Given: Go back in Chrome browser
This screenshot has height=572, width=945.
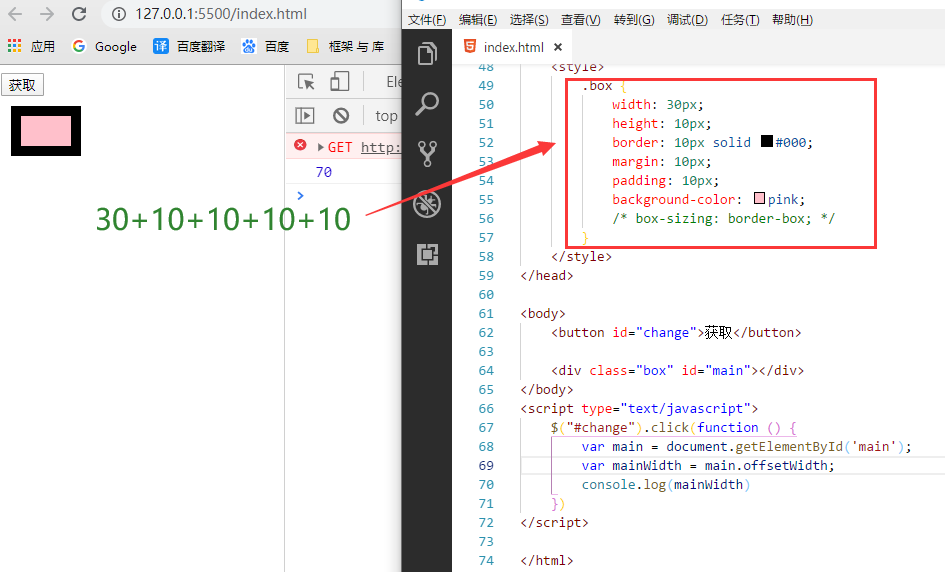Looking at the screenshot, I should [16, 13].
